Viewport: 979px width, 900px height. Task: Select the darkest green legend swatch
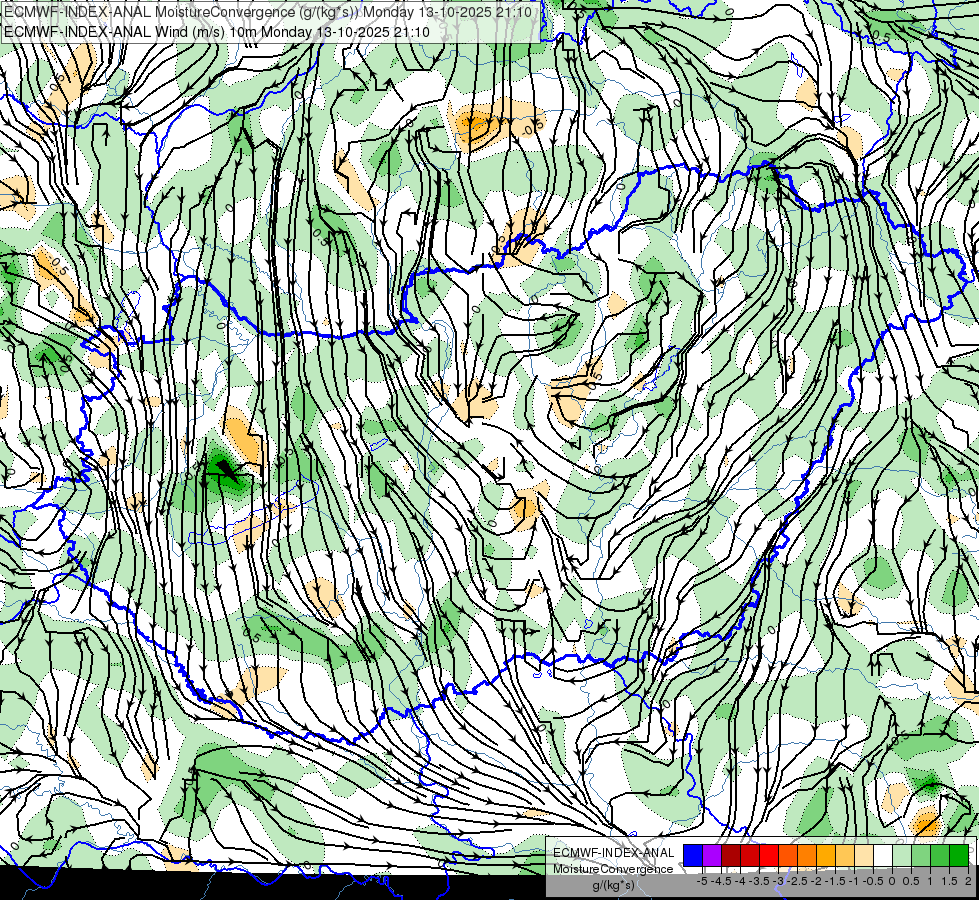[x=959, y=855]
